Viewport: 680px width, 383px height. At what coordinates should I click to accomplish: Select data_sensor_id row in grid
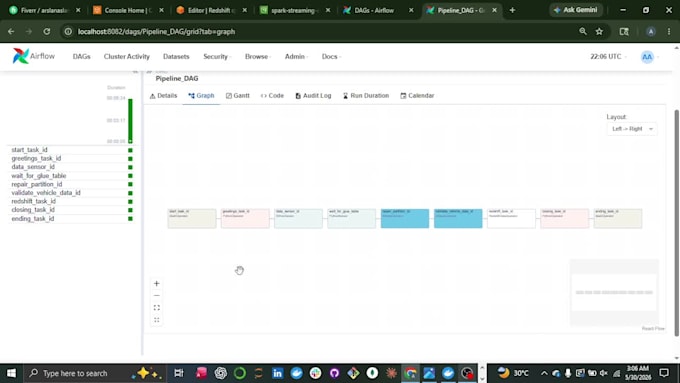[x=72, y=167]
